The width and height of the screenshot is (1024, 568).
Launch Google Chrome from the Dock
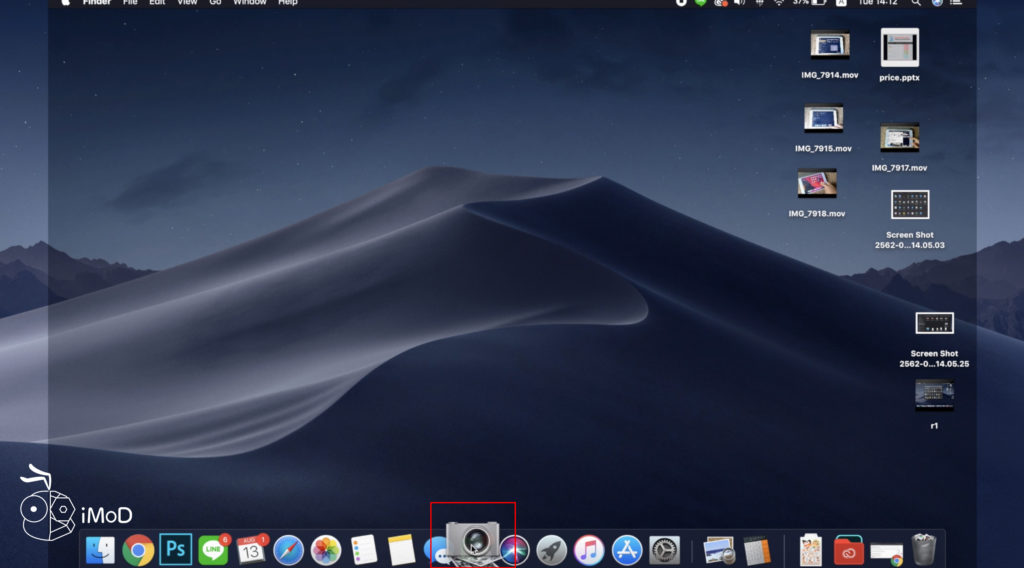138,550
